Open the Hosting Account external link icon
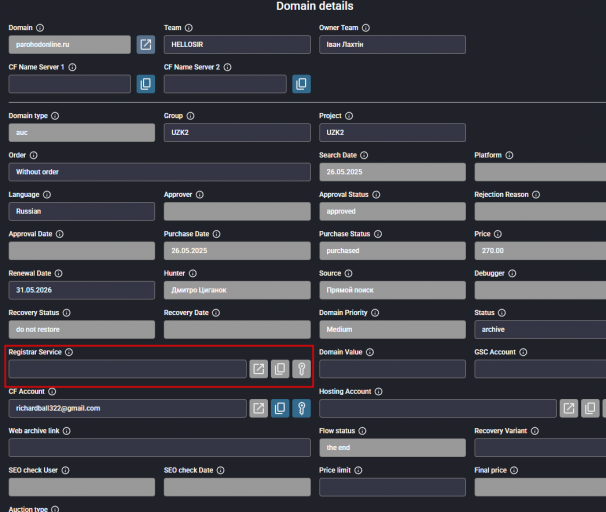This screenshot has height=512, width=606. (x=569, y=408)
